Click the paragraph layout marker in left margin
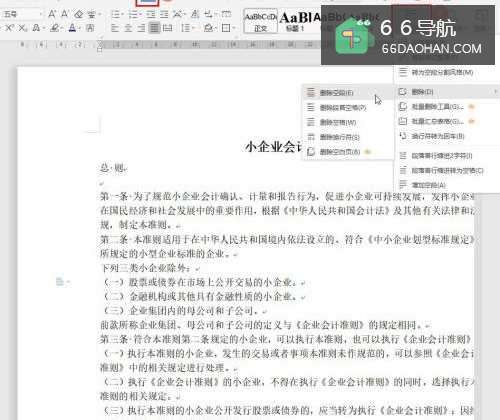The width and height of the screenshot is (500, 420). [60, 282]
